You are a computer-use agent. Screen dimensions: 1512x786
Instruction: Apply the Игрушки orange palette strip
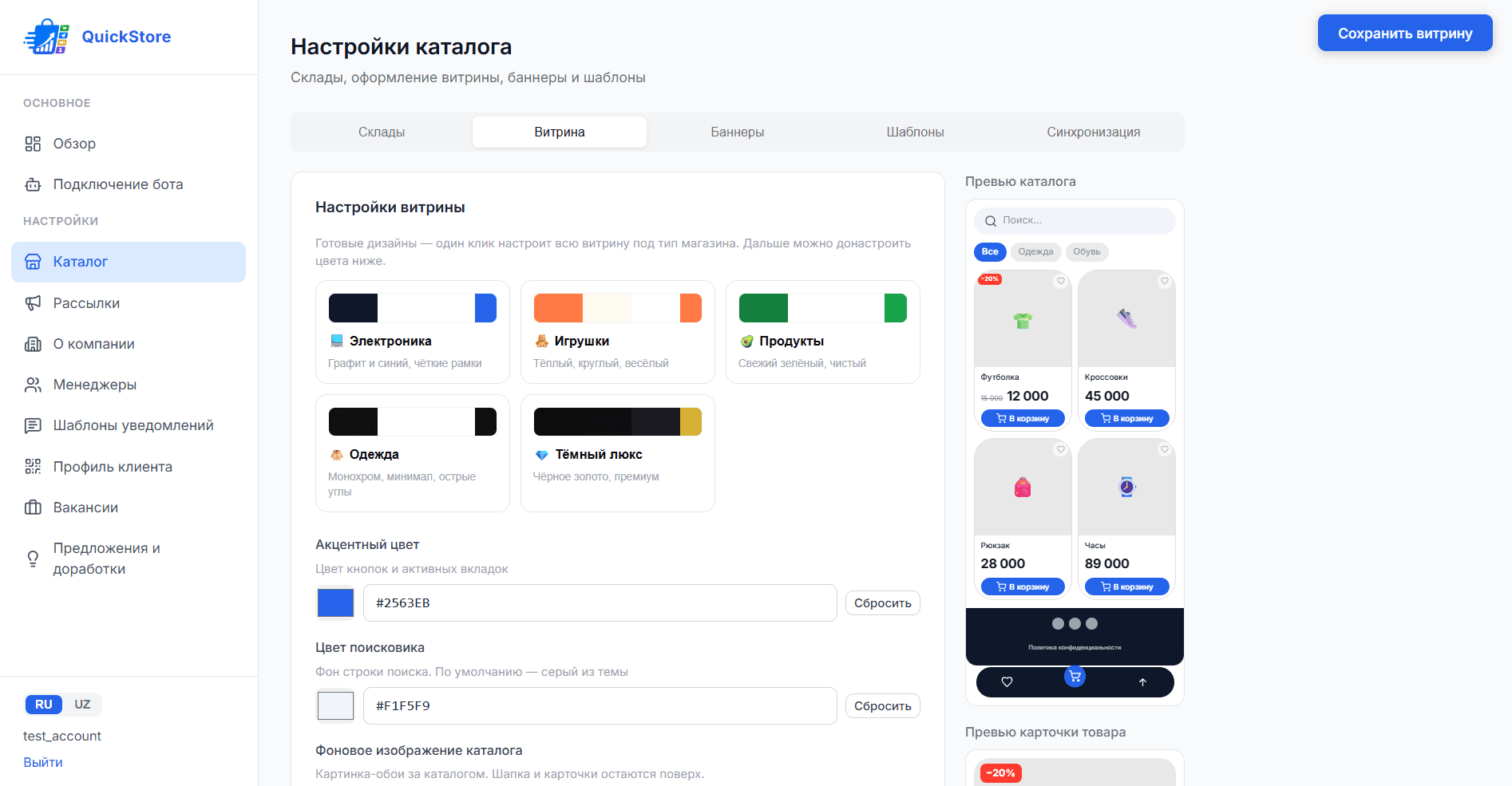click(618, 308)
